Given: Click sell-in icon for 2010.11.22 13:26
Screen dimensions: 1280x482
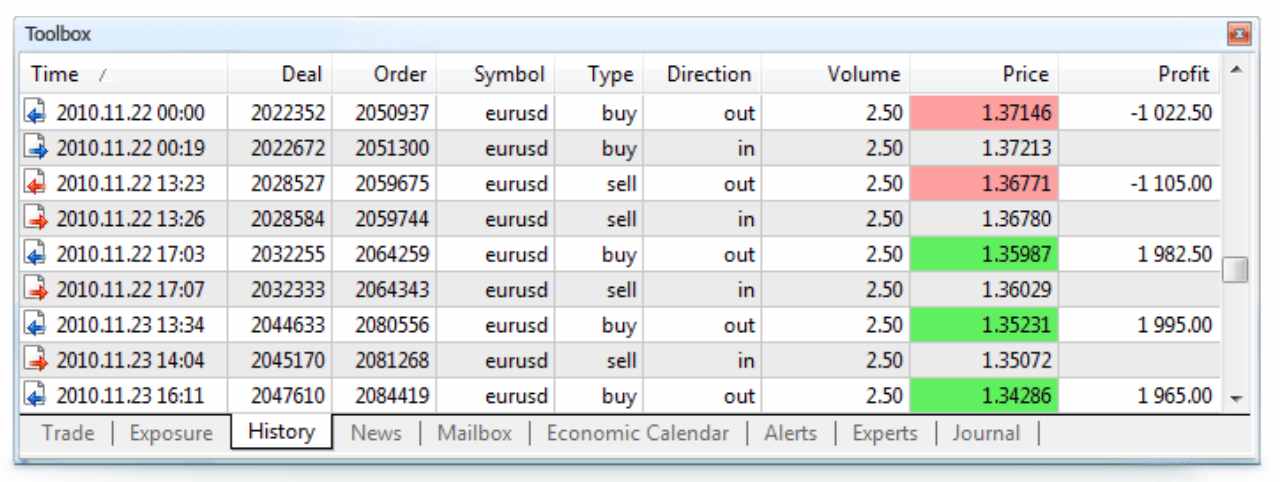Looking at the screenshot, I should 33,219.
